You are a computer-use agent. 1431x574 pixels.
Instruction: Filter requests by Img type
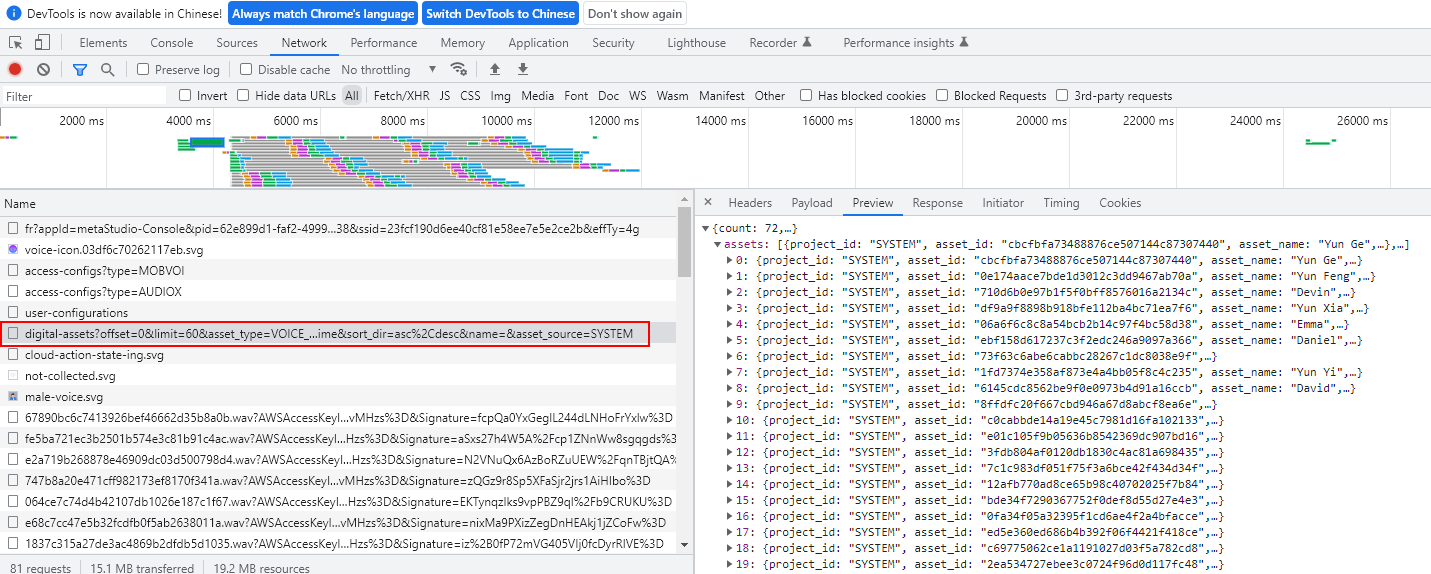tap(501, 95)
